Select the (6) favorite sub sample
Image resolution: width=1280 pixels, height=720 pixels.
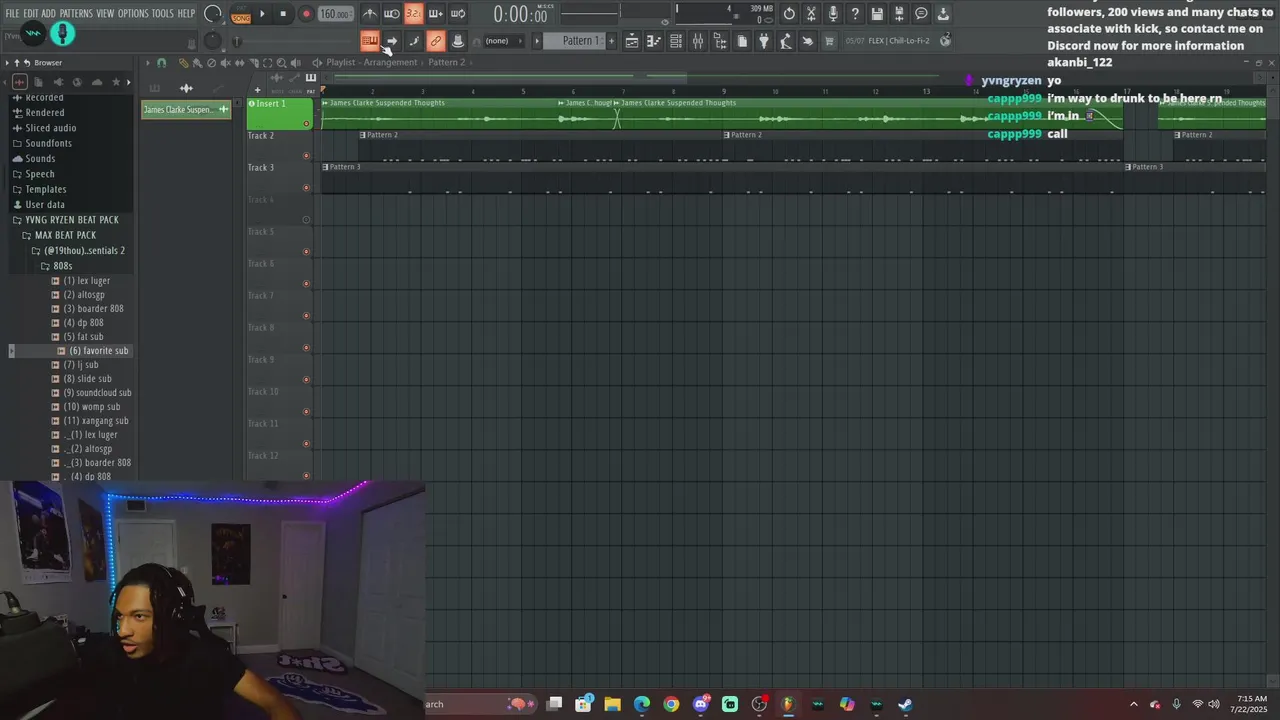93,351
